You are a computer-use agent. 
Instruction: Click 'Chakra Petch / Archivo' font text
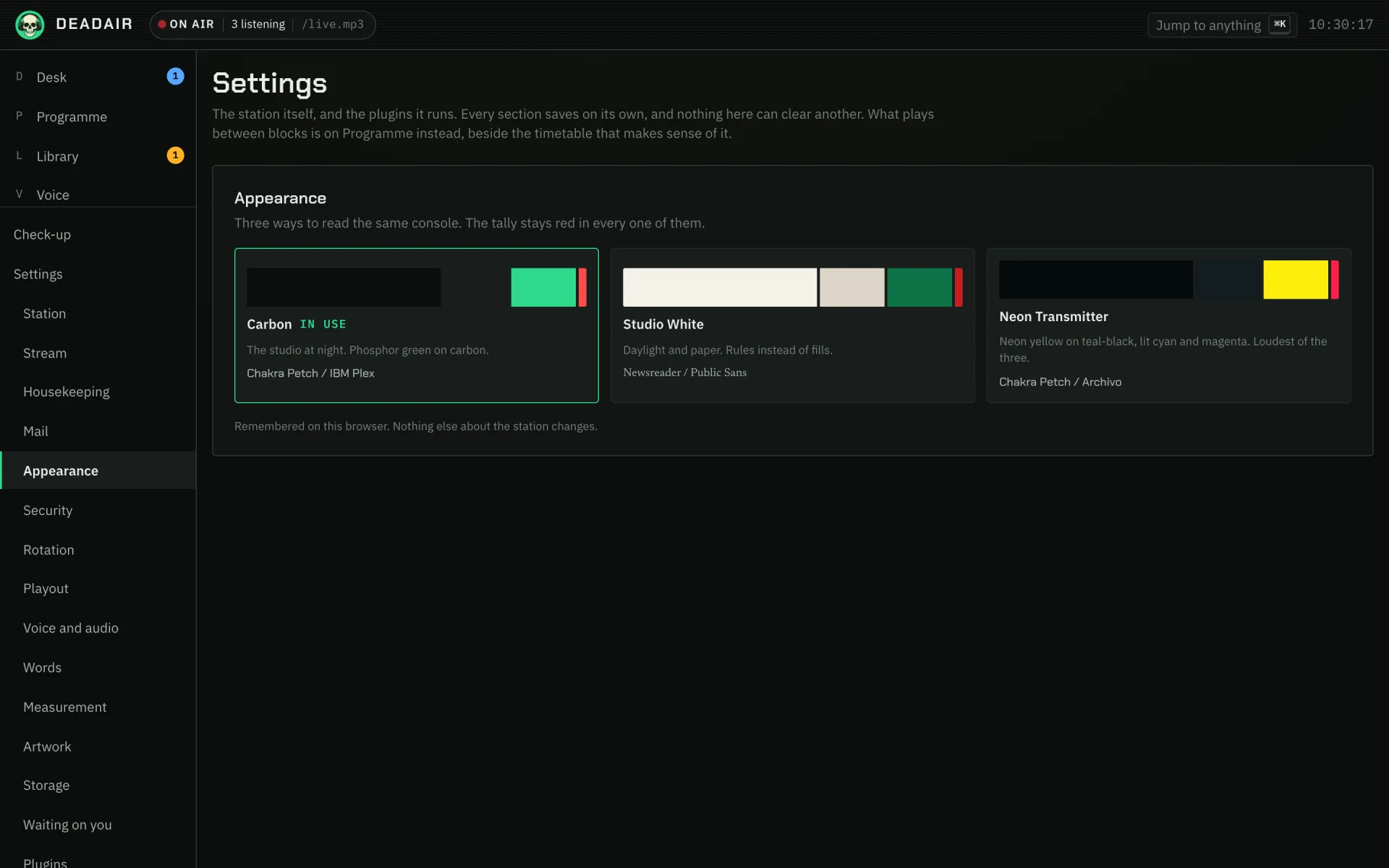tap(1060, 382)
